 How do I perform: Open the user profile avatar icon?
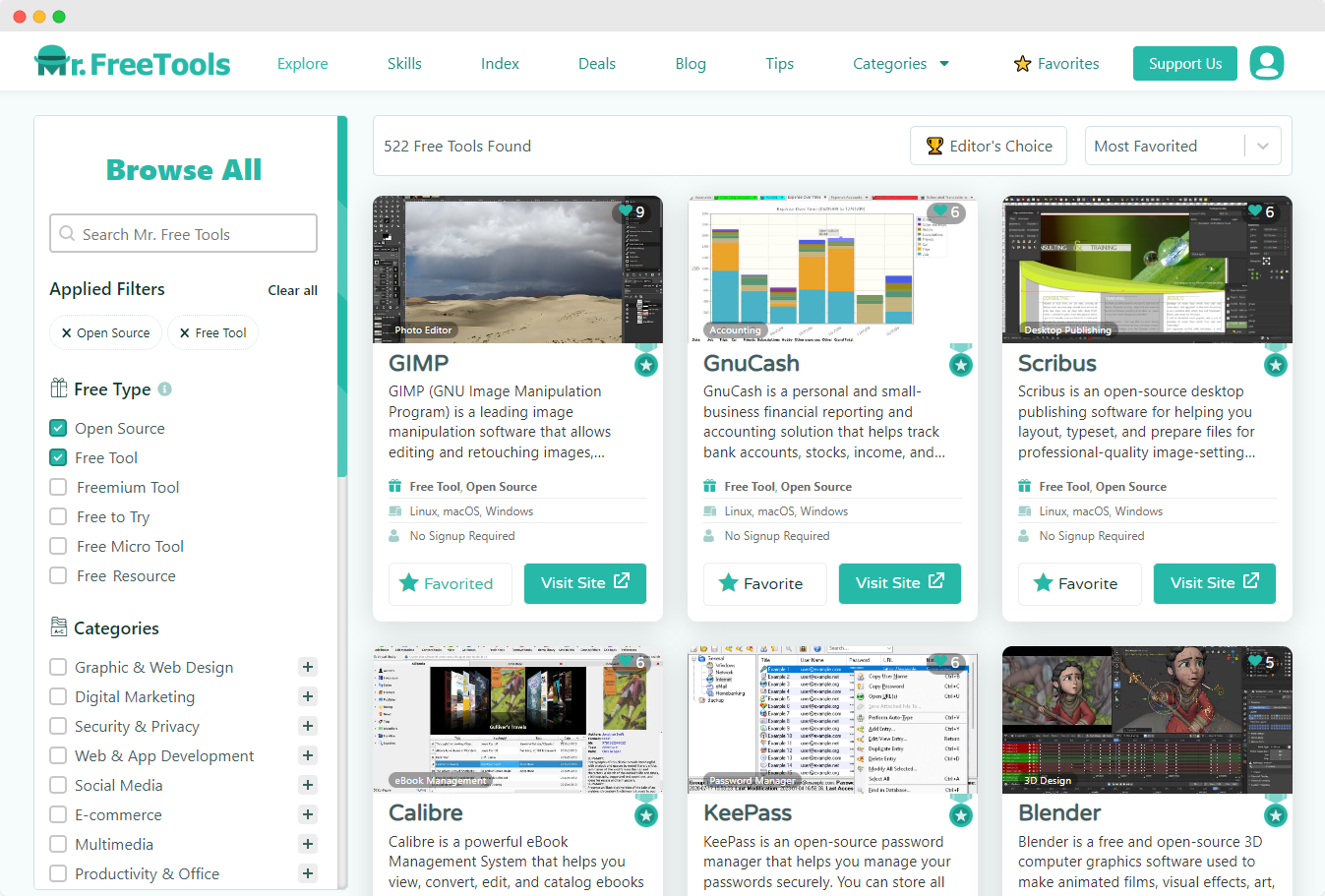click(1267, 63)
